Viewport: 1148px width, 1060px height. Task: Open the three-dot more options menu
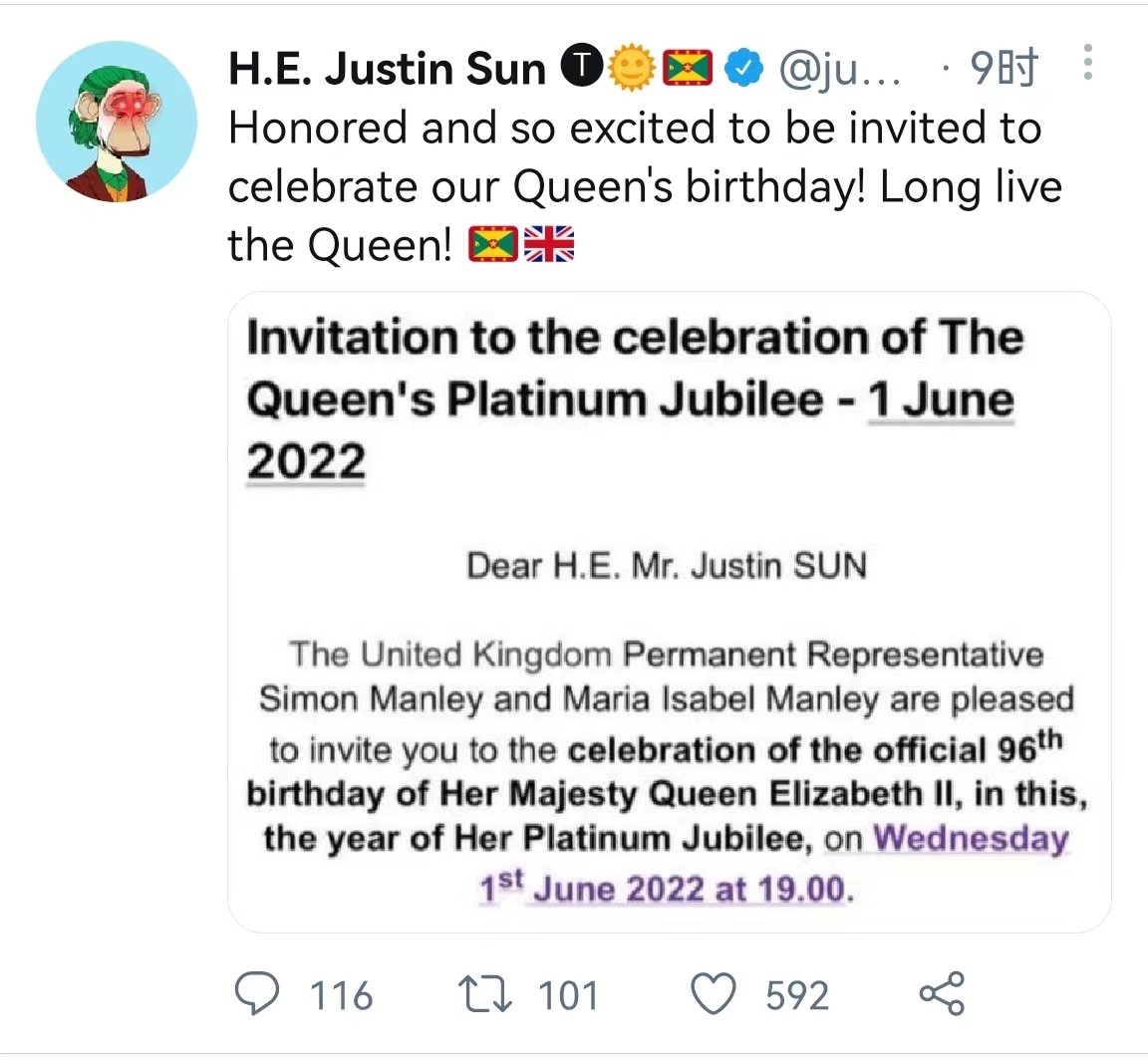(1088, 62)
